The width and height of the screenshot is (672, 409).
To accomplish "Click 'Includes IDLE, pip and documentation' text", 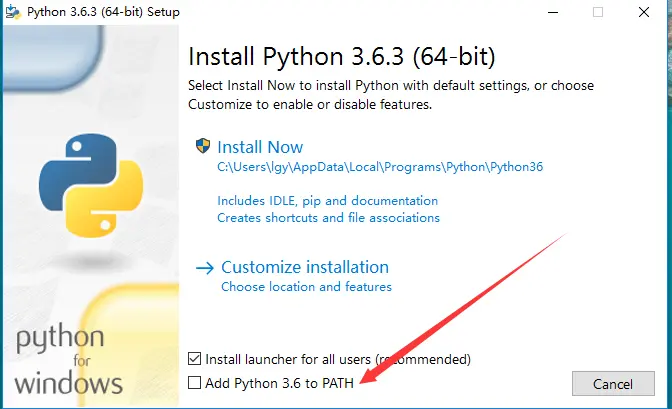I will [x=327, y=201].
